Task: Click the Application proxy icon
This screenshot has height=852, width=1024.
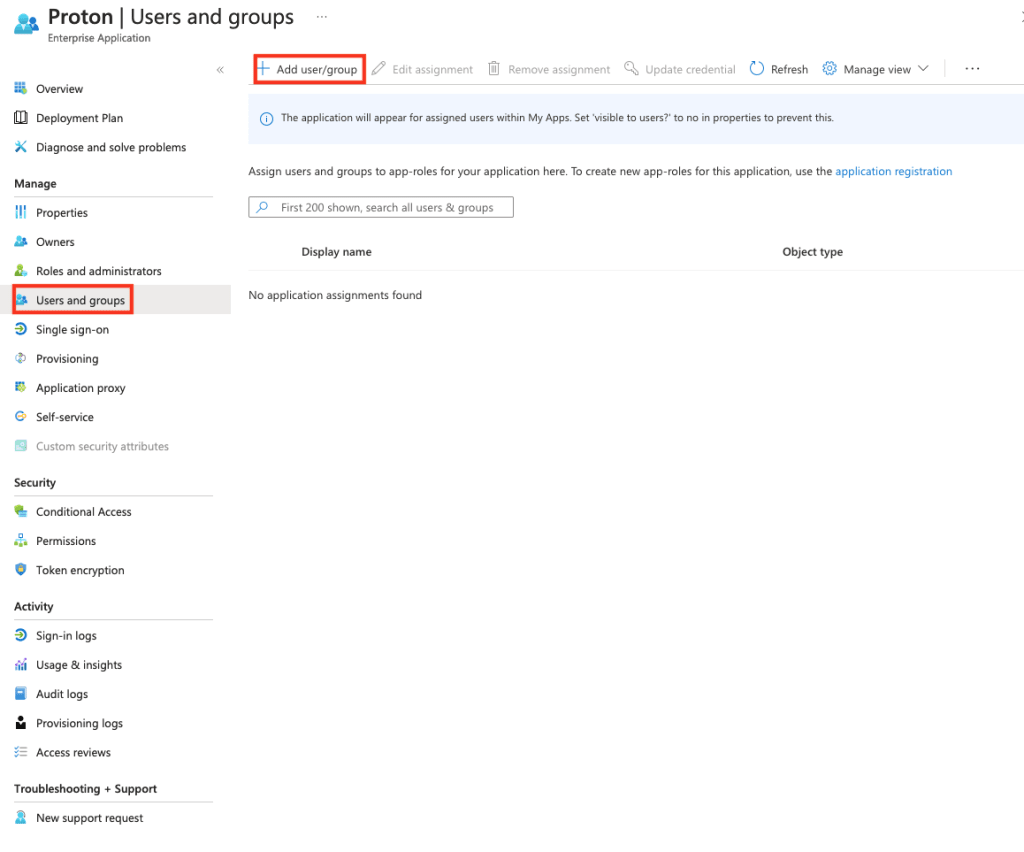Action: [x=21, y=387]
